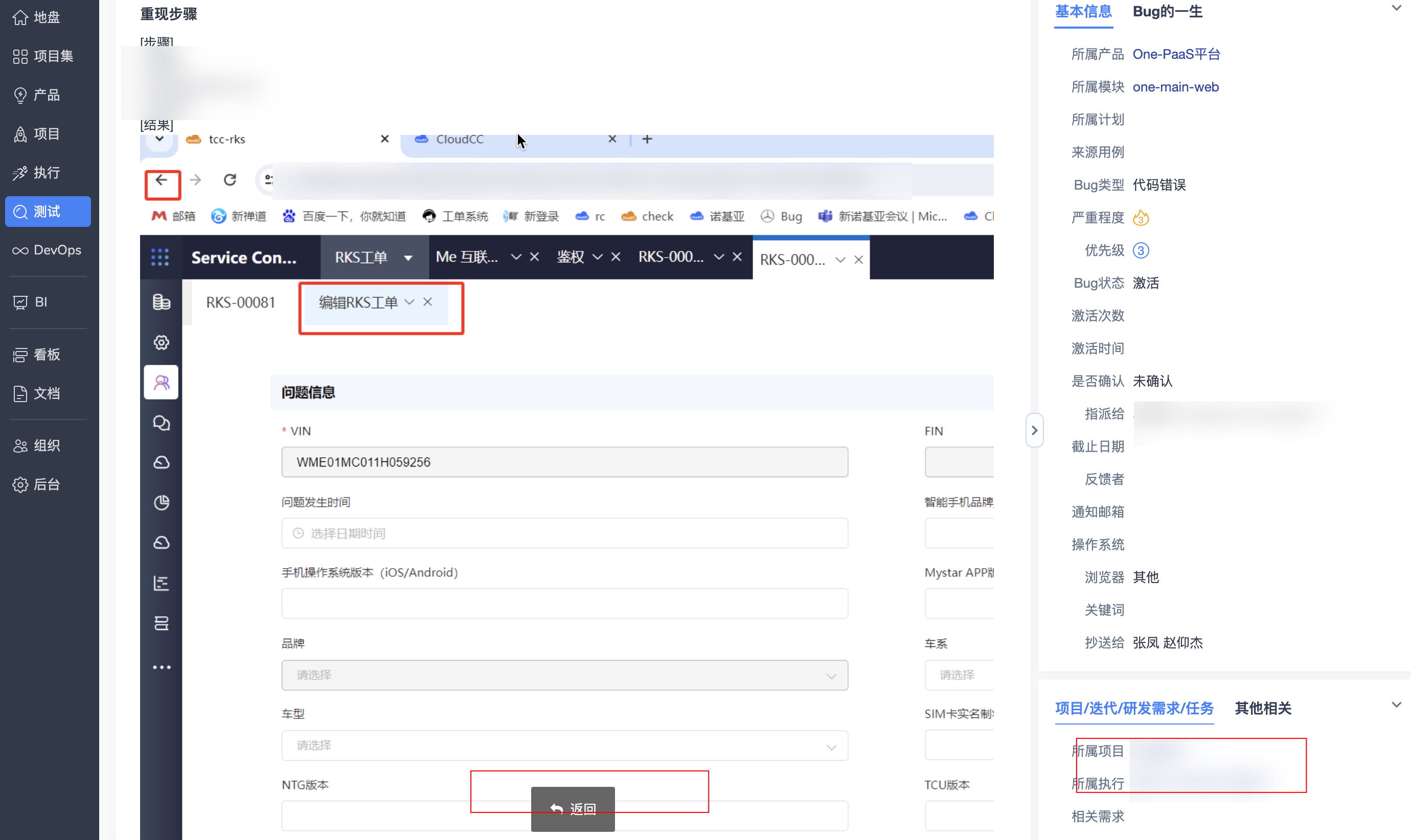
Task: Collapse the 项目/迭代/研发需求/任务 panel chevron
Action: [1396, 705]
